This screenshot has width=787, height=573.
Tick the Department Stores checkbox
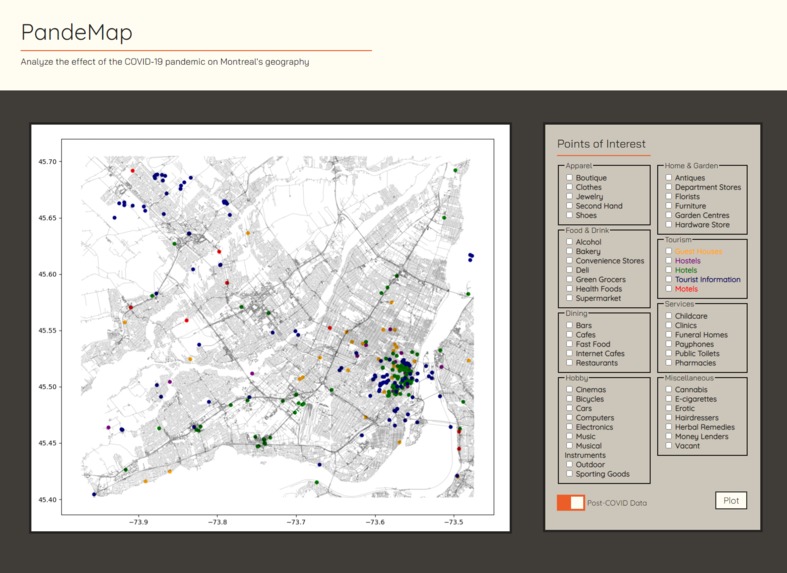(669, 187)
